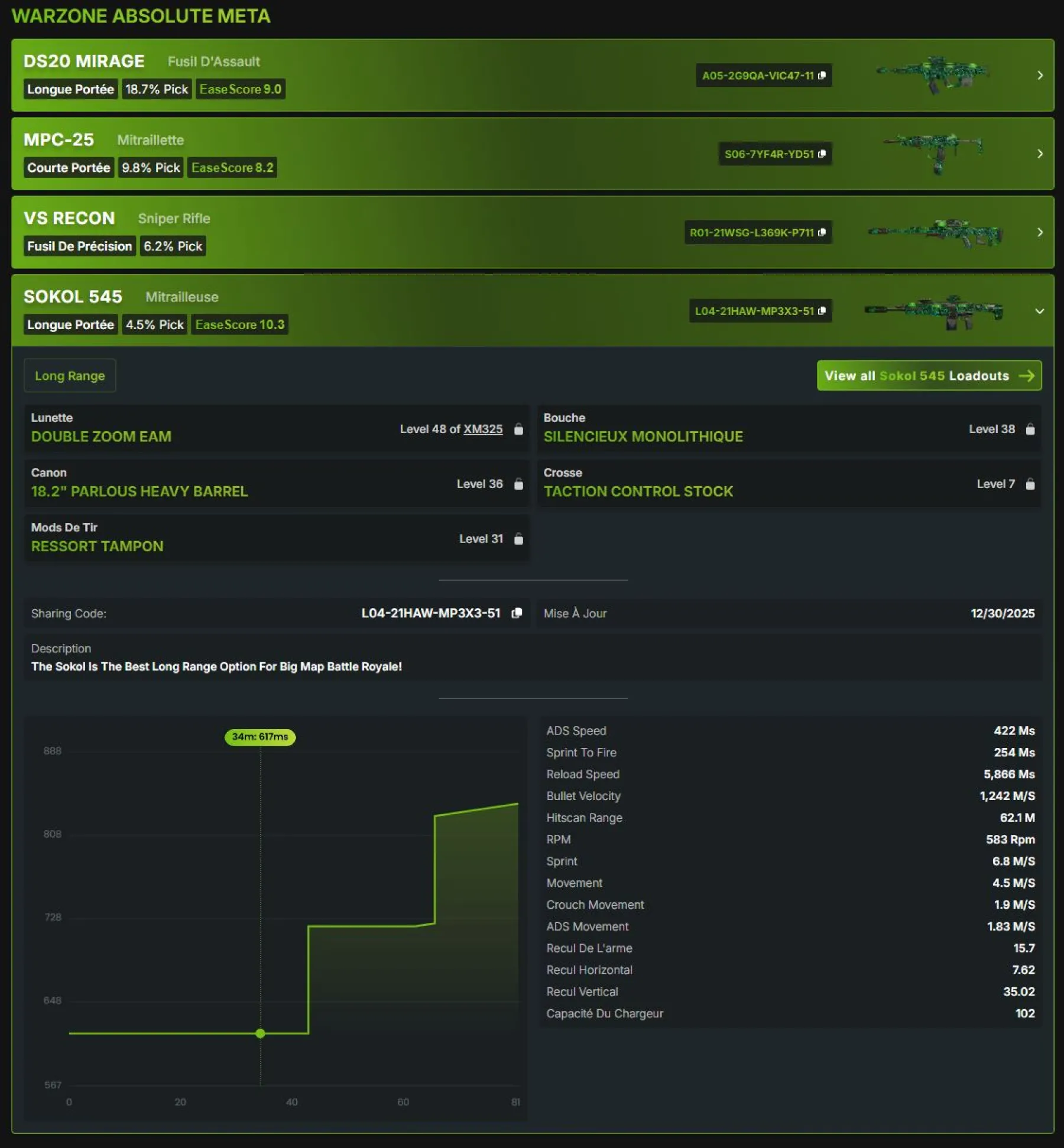This screenshot has width=1064, height=1148.
Task: Click lock icon for Silencieux Monolithique Level 38
Action: (1030, 429)
